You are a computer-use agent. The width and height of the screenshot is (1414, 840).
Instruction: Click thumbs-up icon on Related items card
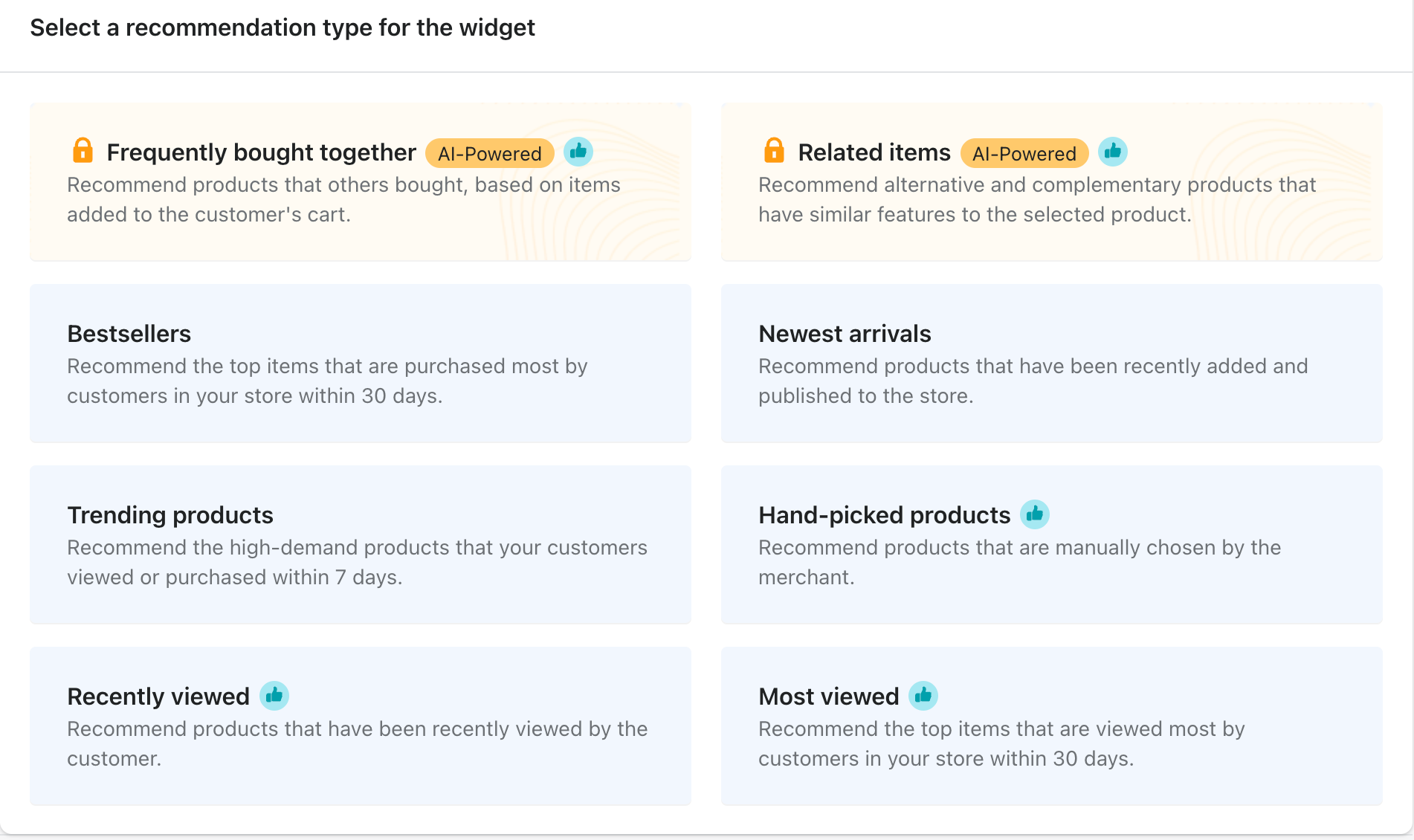[1113, 152]
